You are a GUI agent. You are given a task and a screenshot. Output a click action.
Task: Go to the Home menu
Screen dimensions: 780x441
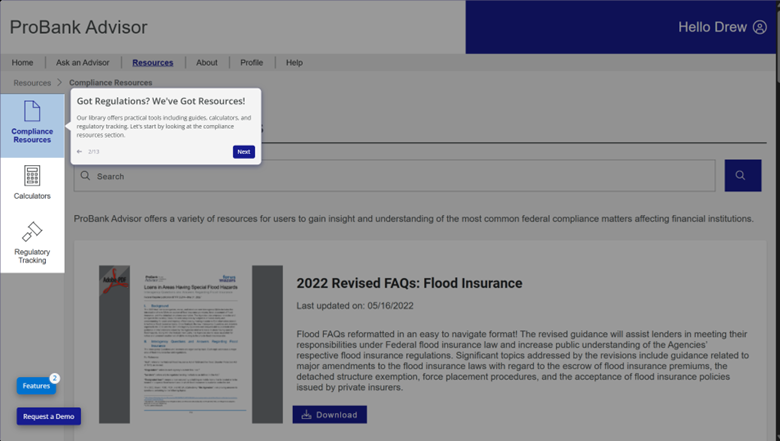[x=22, y=63]
